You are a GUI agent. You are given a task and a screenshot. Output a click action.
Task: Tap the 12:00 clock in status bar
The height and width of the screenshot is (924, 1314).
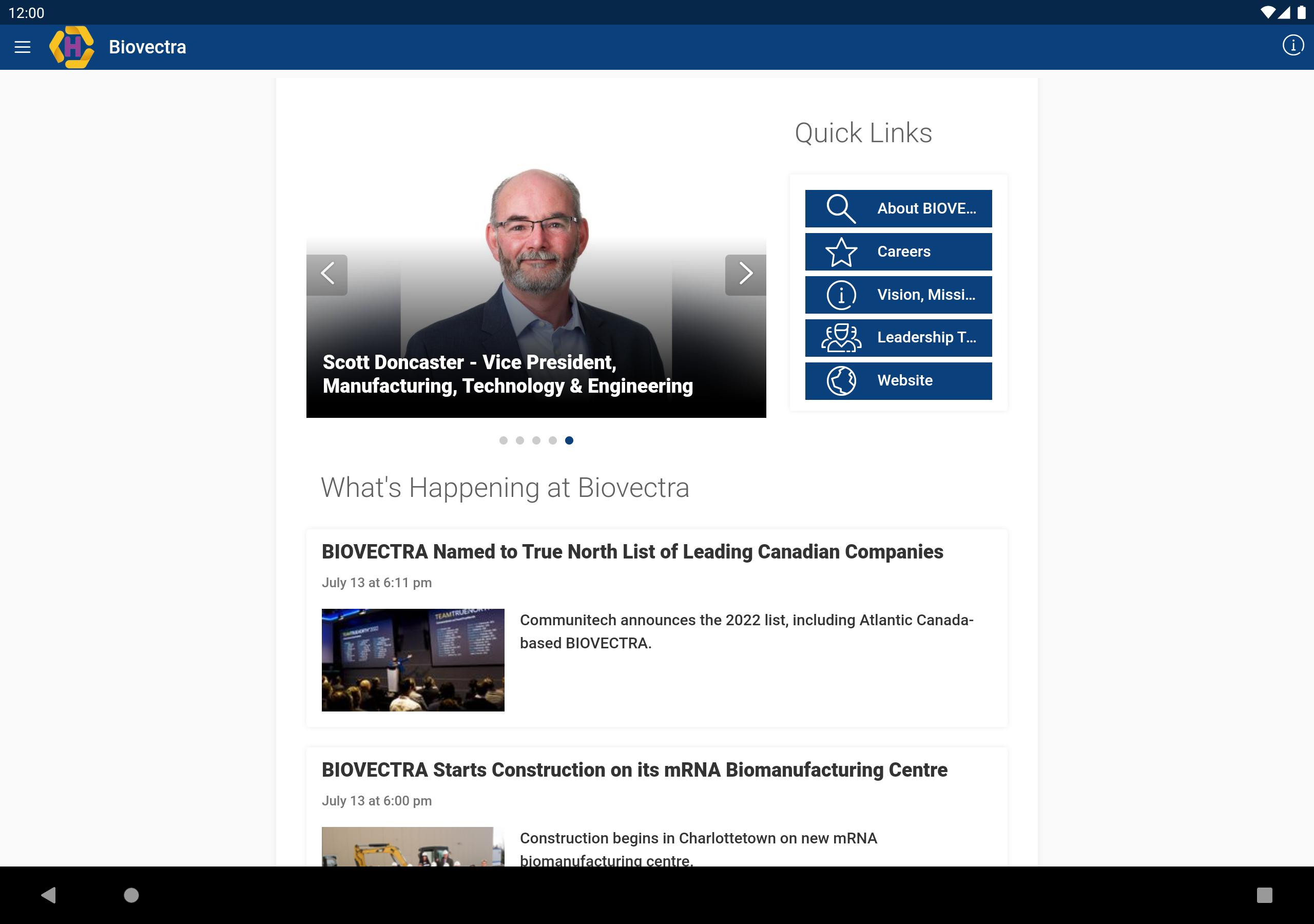point(26,13)
